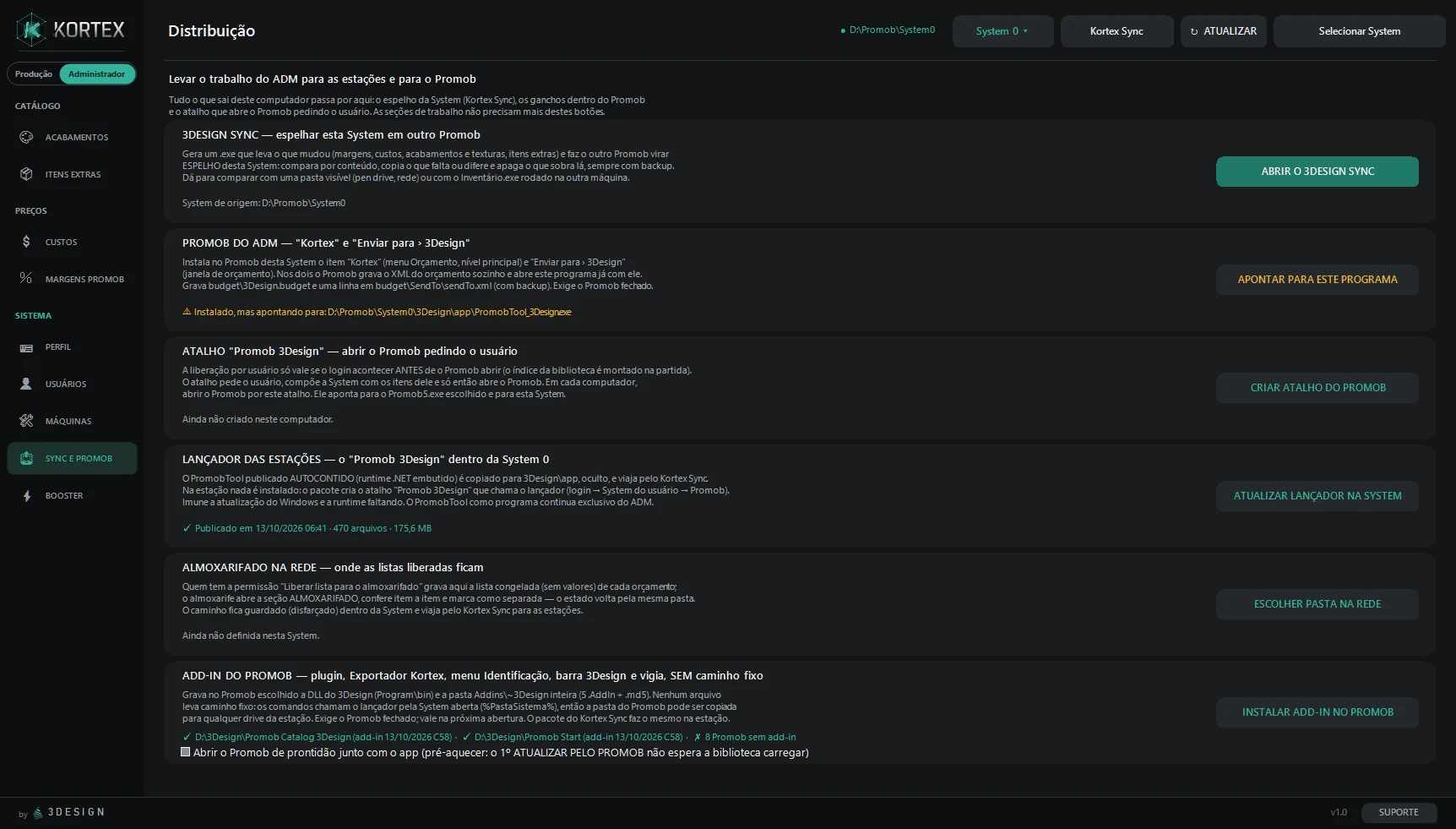Click ATUALIZAR LANÇADOR NA SYSTEM
1456x829 pixels.
coord(1317,496)
